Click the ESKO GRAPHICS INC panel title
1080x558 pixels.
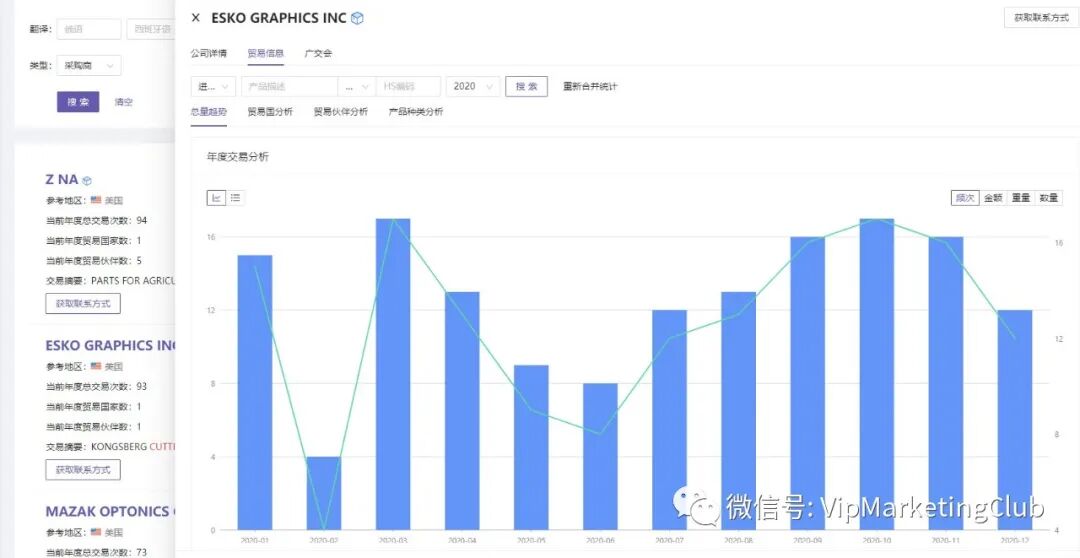pyautogui.click(x=278, y=18)
